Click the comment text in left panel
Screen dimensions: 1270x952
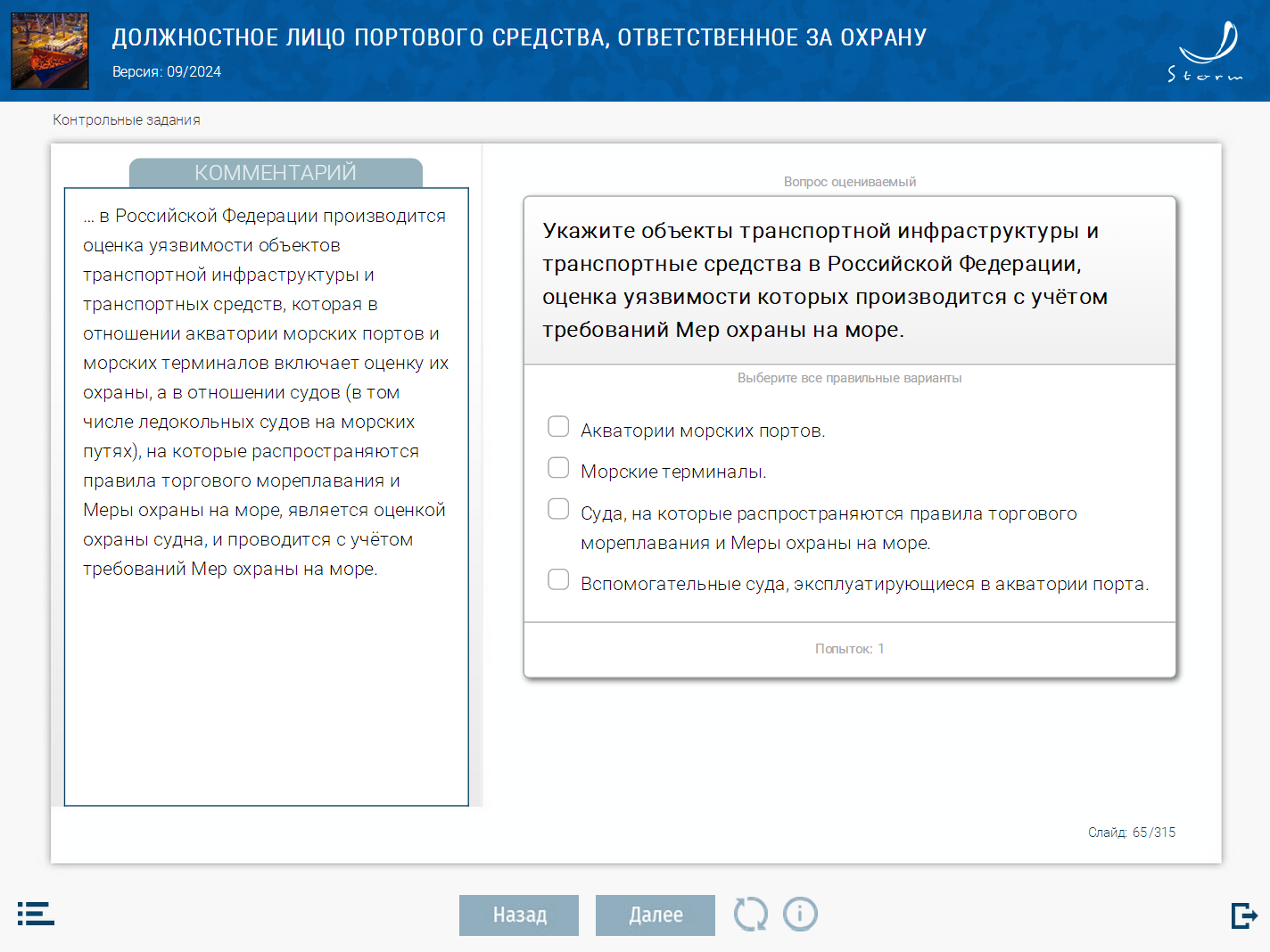click(x=266, y=392)
